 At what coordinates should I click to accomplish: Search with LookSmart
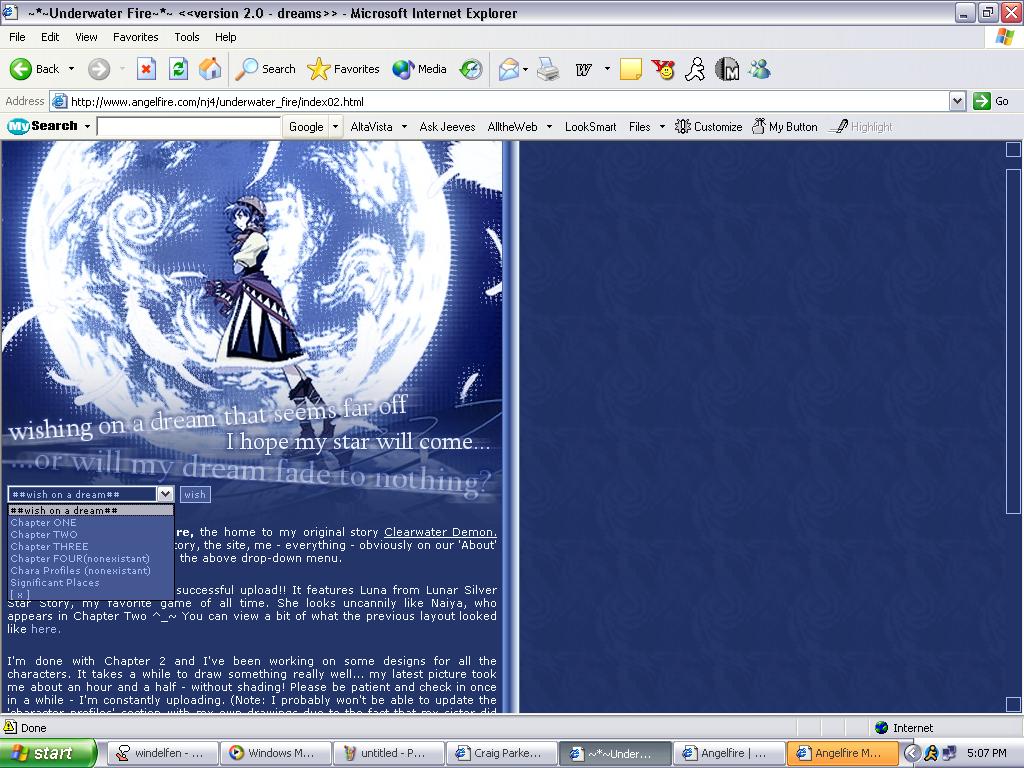[x=590, y=127]
